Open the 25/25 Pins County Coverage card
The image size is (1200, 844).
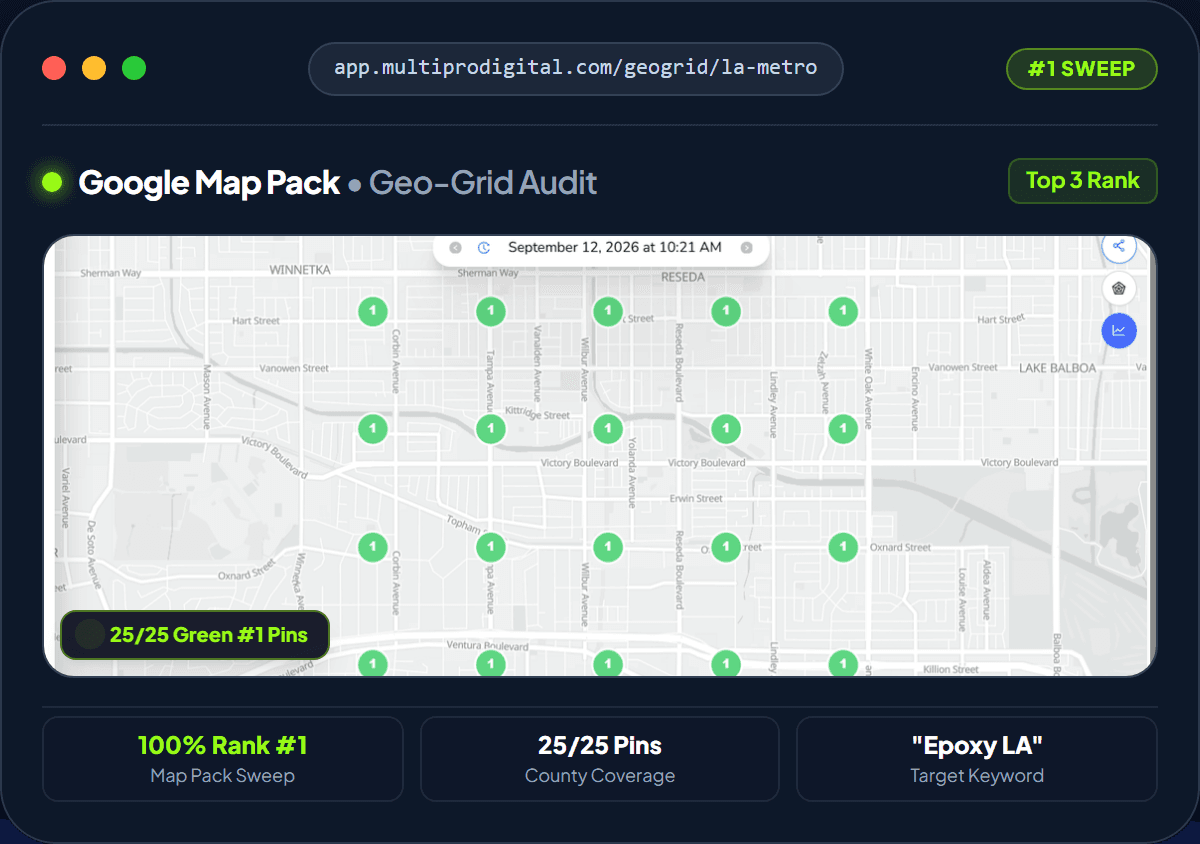click(x=600, y=759)
